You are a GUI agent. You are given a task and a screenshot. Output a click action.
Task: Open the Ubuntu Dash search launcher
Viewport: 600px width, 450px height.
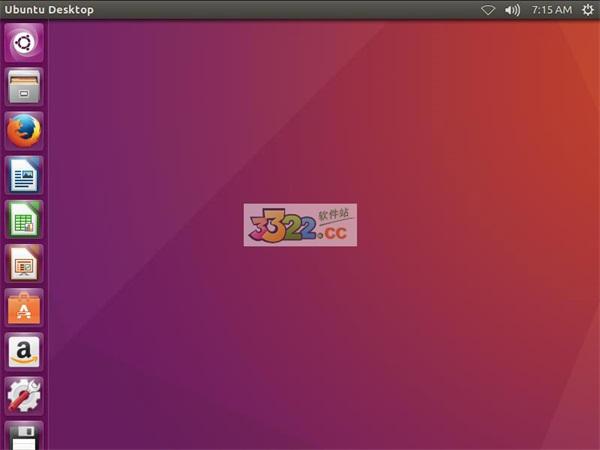(x=24, y=42)
